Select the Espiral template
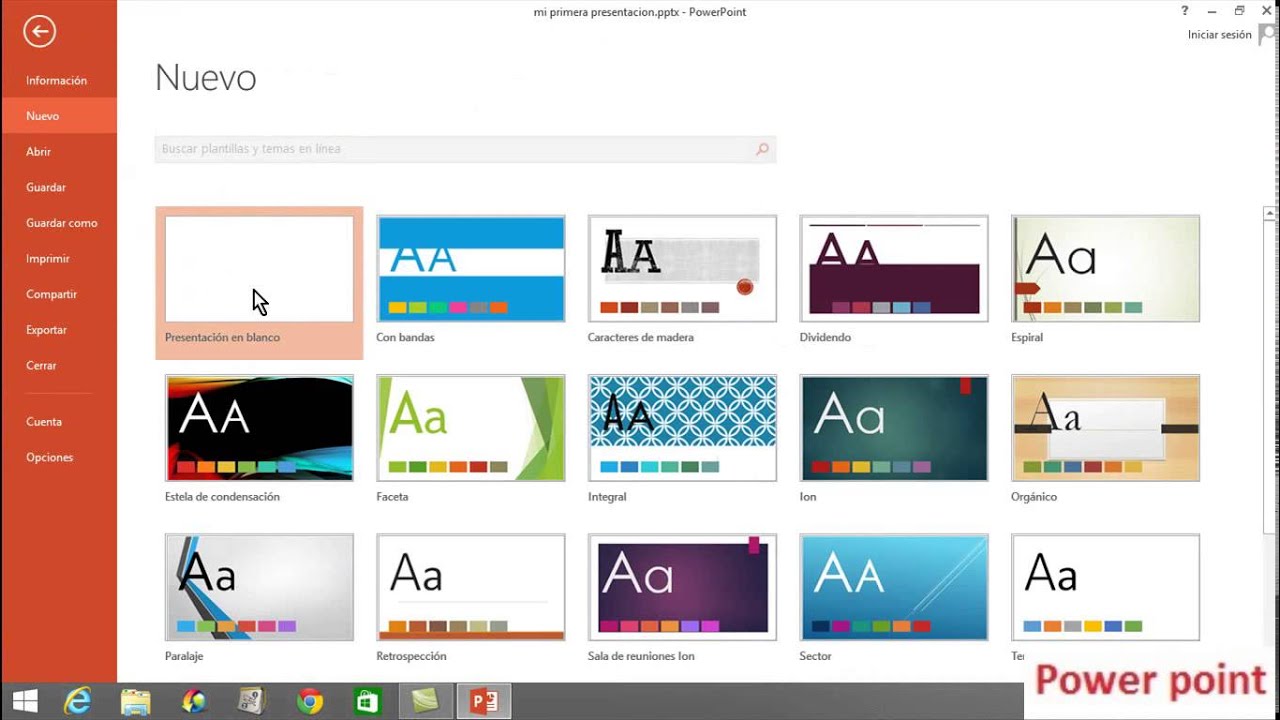The image size is (1280, 720). (1105, 269)
